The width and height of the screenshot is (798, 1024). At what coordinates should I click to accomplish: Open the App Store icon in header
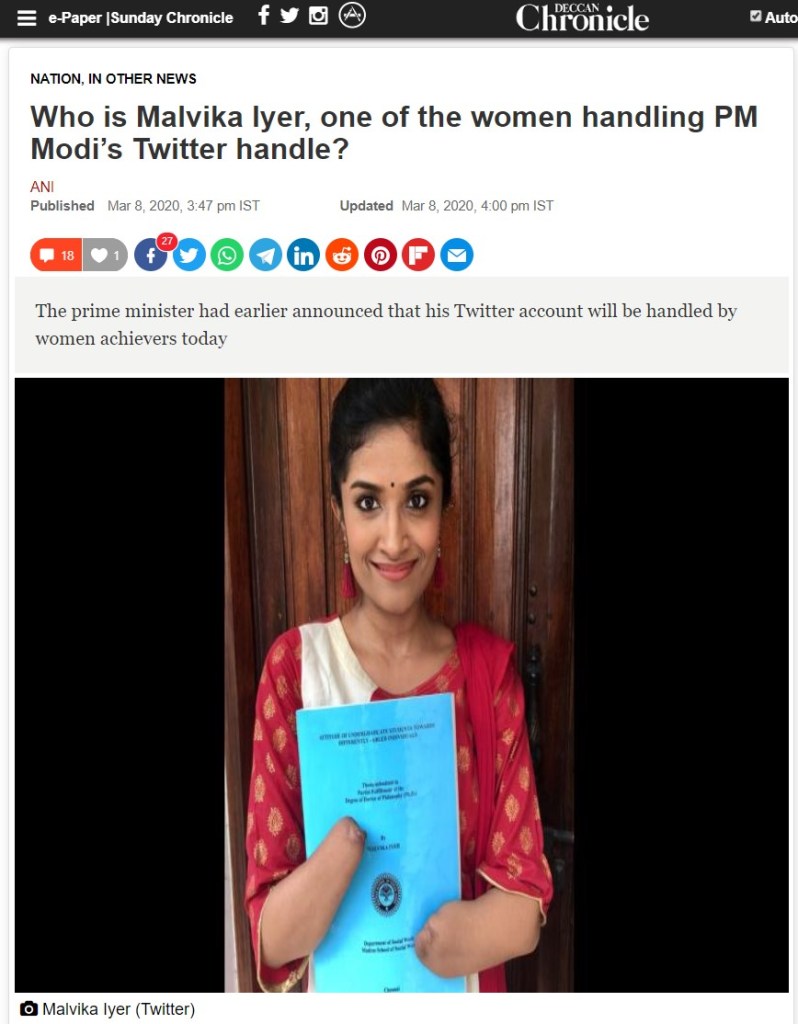(352, 15)
